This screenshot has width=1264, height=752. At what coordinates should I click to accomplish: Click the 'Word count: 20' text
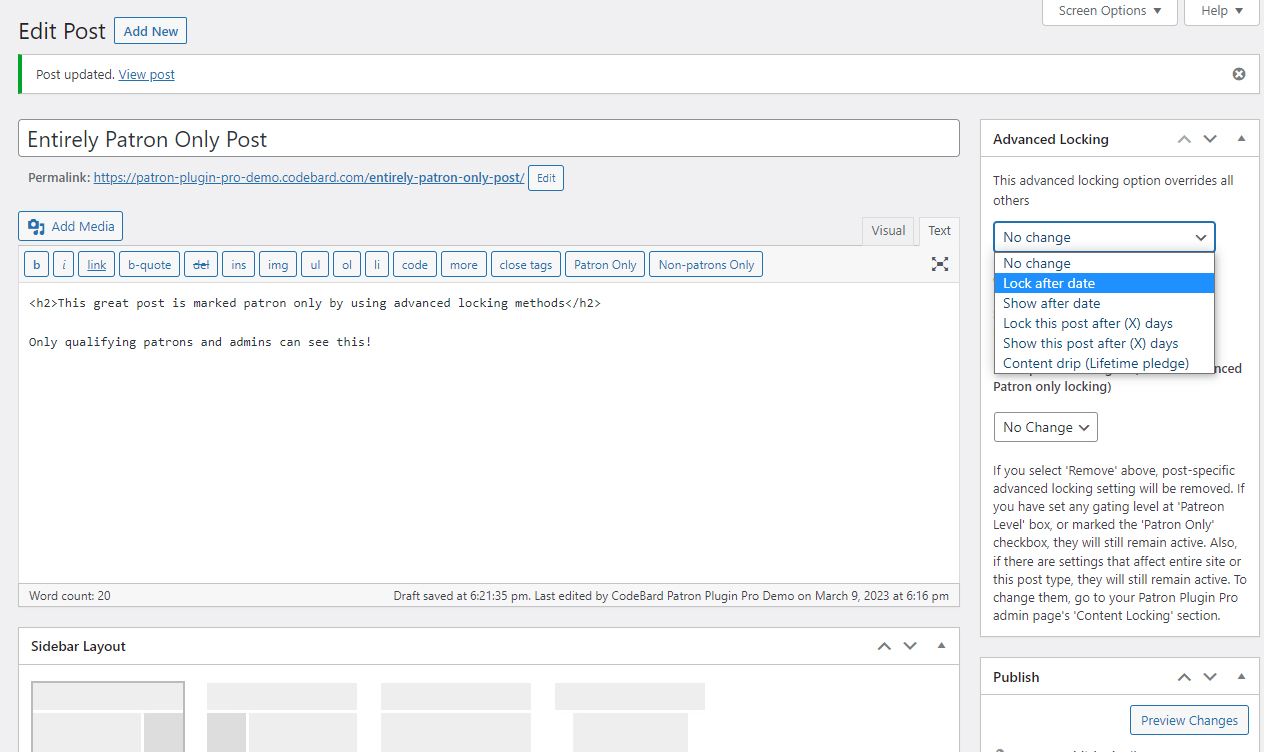pos(70,596)
